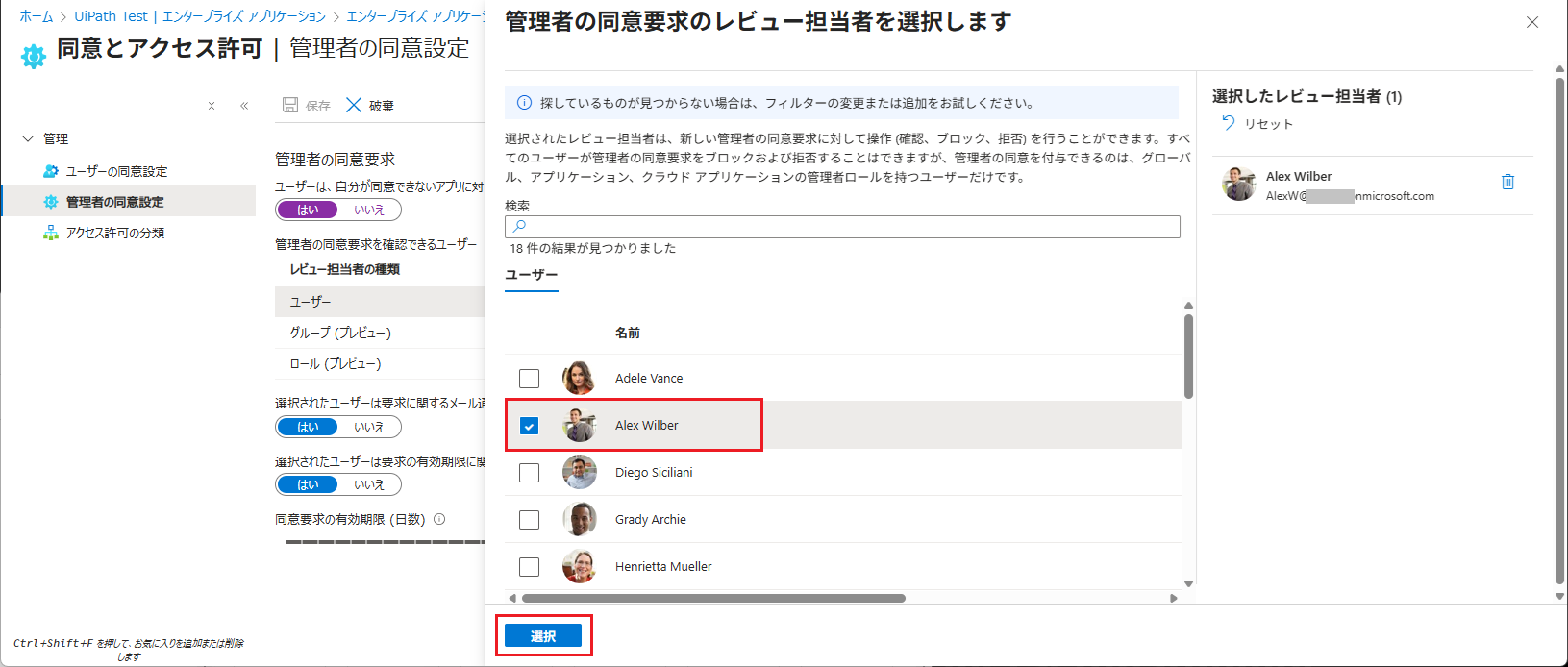Screen dimensions: 1568x667
Task: Uncheck the Alex Wilber checkbox
Action: click(x=529, y=425)
